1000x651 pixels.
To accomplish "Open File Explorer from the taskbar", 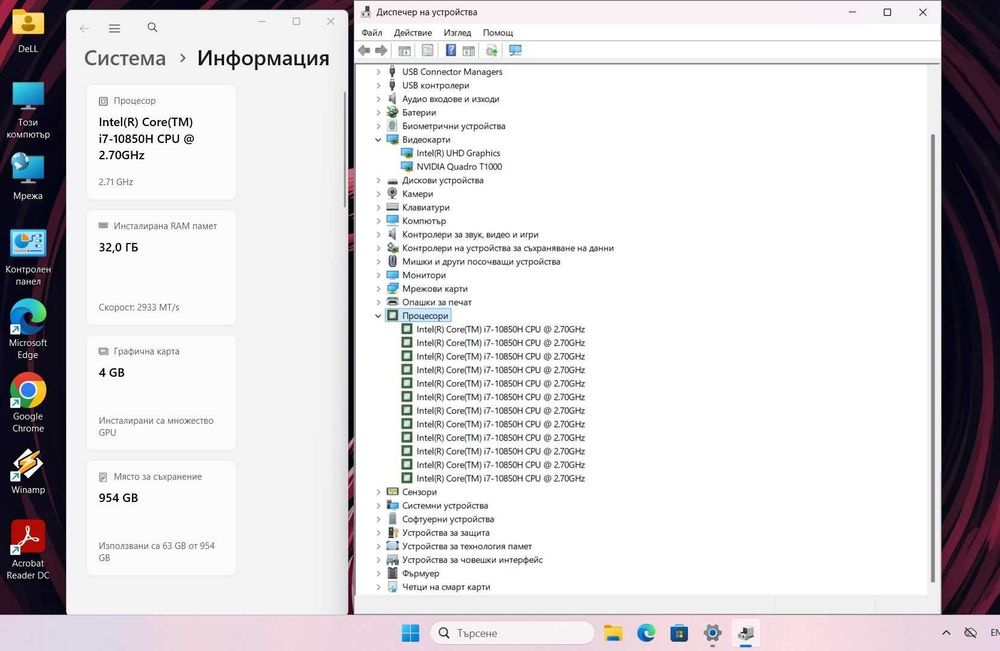I will 613,633.
